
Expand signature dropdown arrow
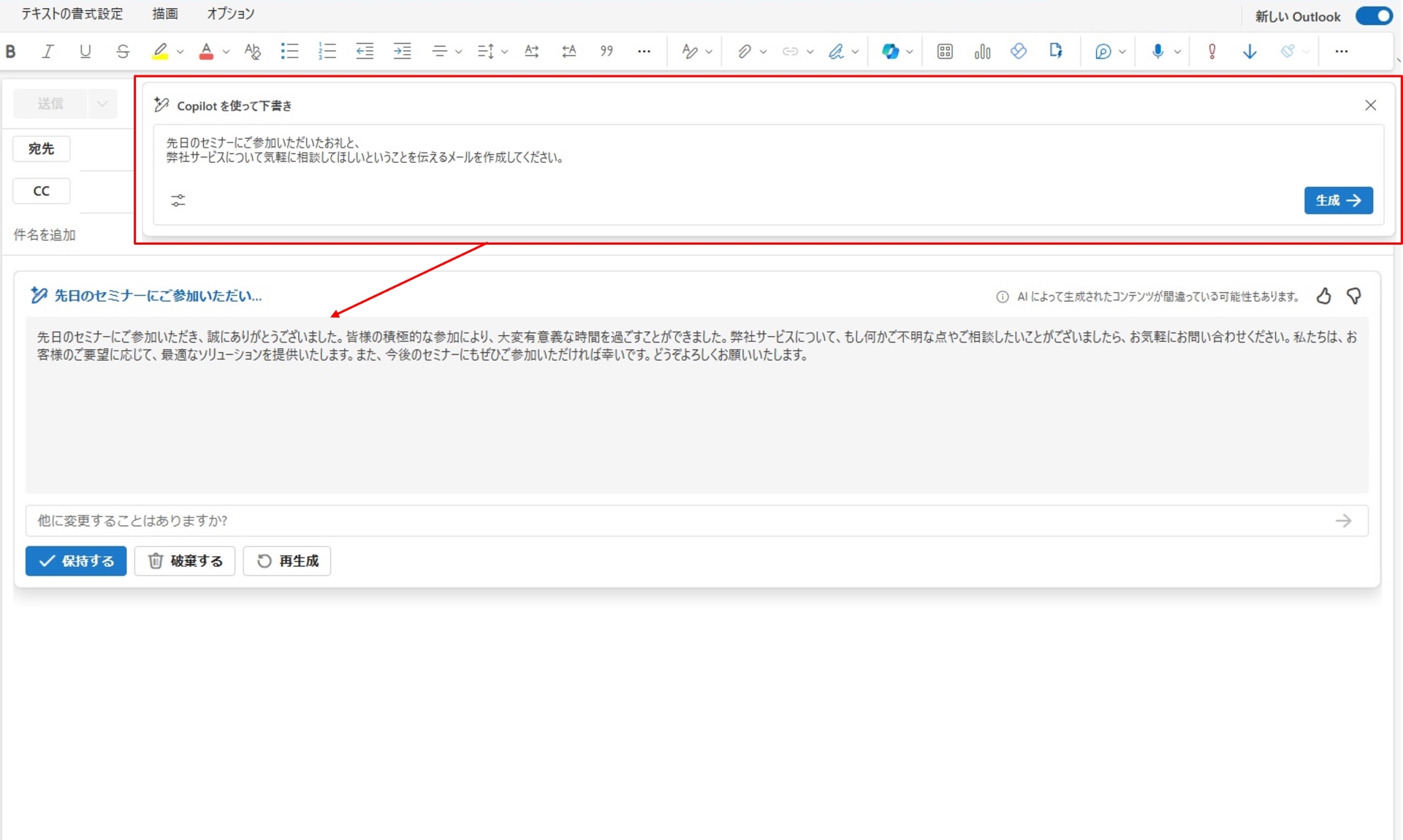pos(855,52)
